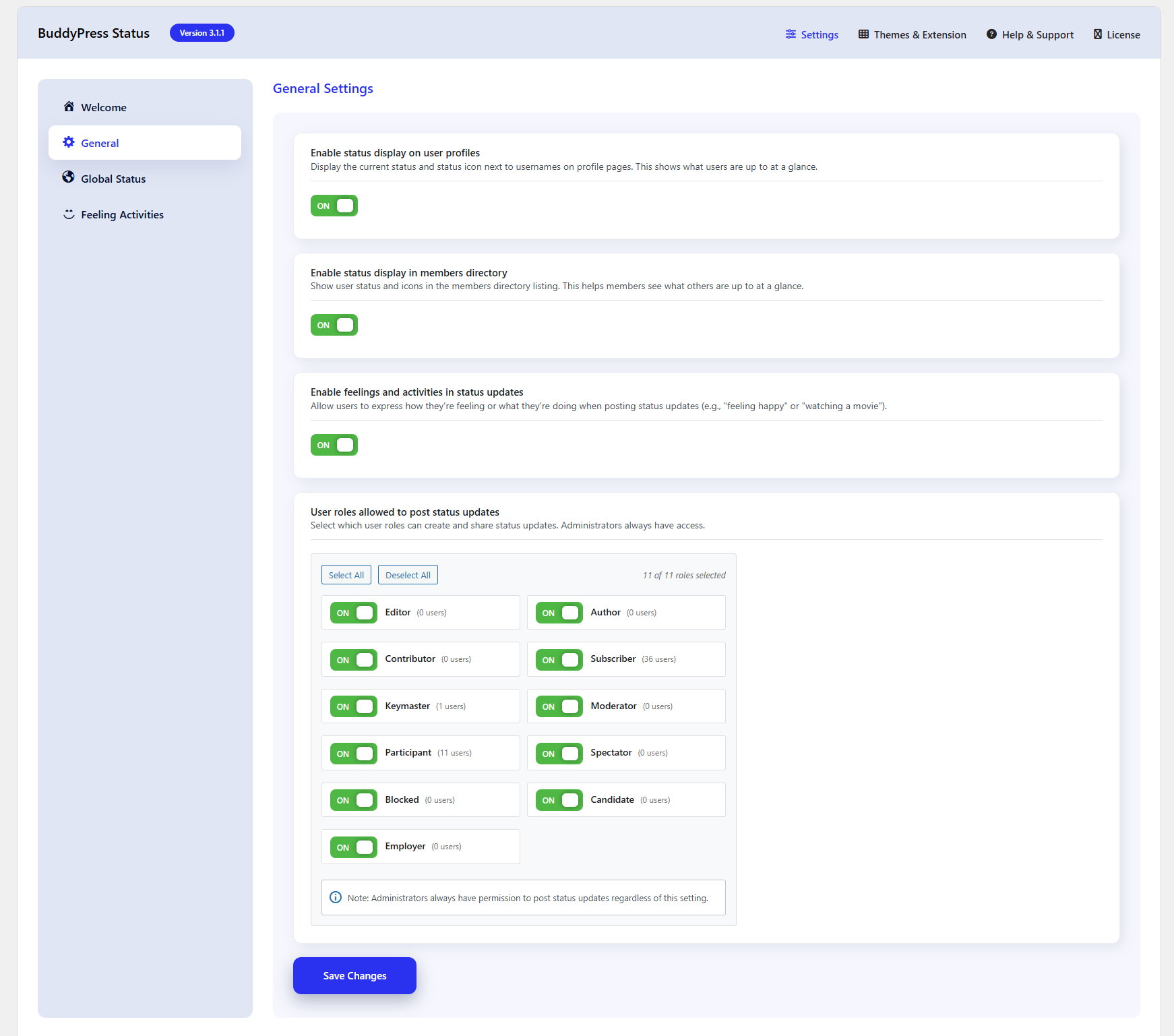1174x1036 pixels.
Task: Open the Global Status menu item
Action: pyautogui.click(x=113, y=179)
